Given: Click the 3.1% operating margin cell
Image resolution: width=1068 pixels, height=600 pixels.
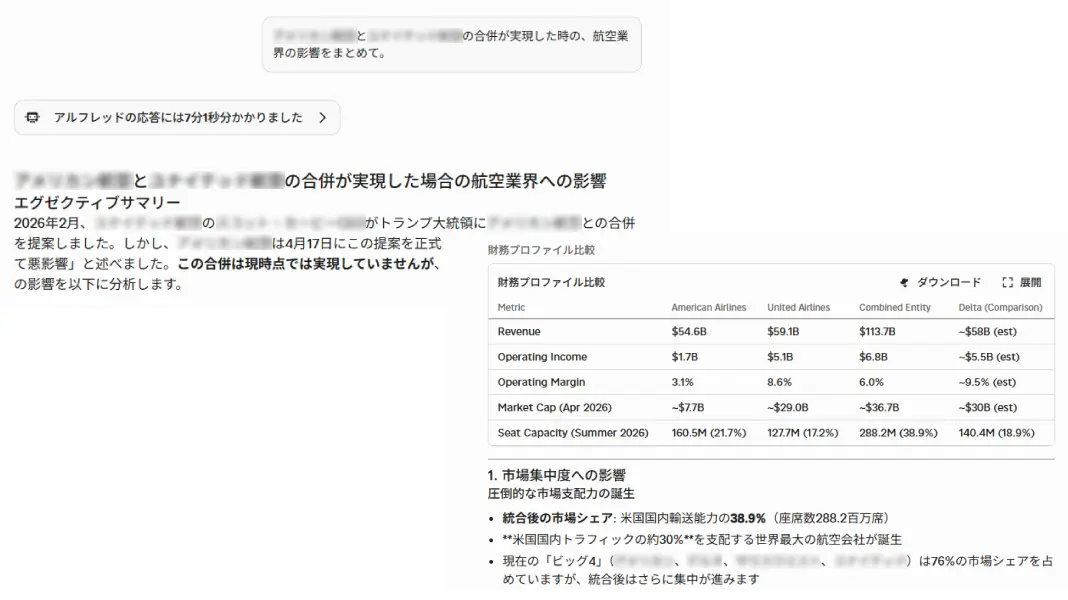Looking at the screenshot, I should point(682,382).
